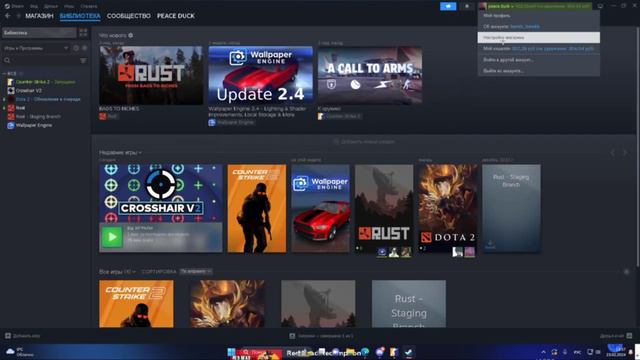The height and width of the screenshot is (360, 640).
Task: Choose the My profile menu entry
Action: [539, 16]
